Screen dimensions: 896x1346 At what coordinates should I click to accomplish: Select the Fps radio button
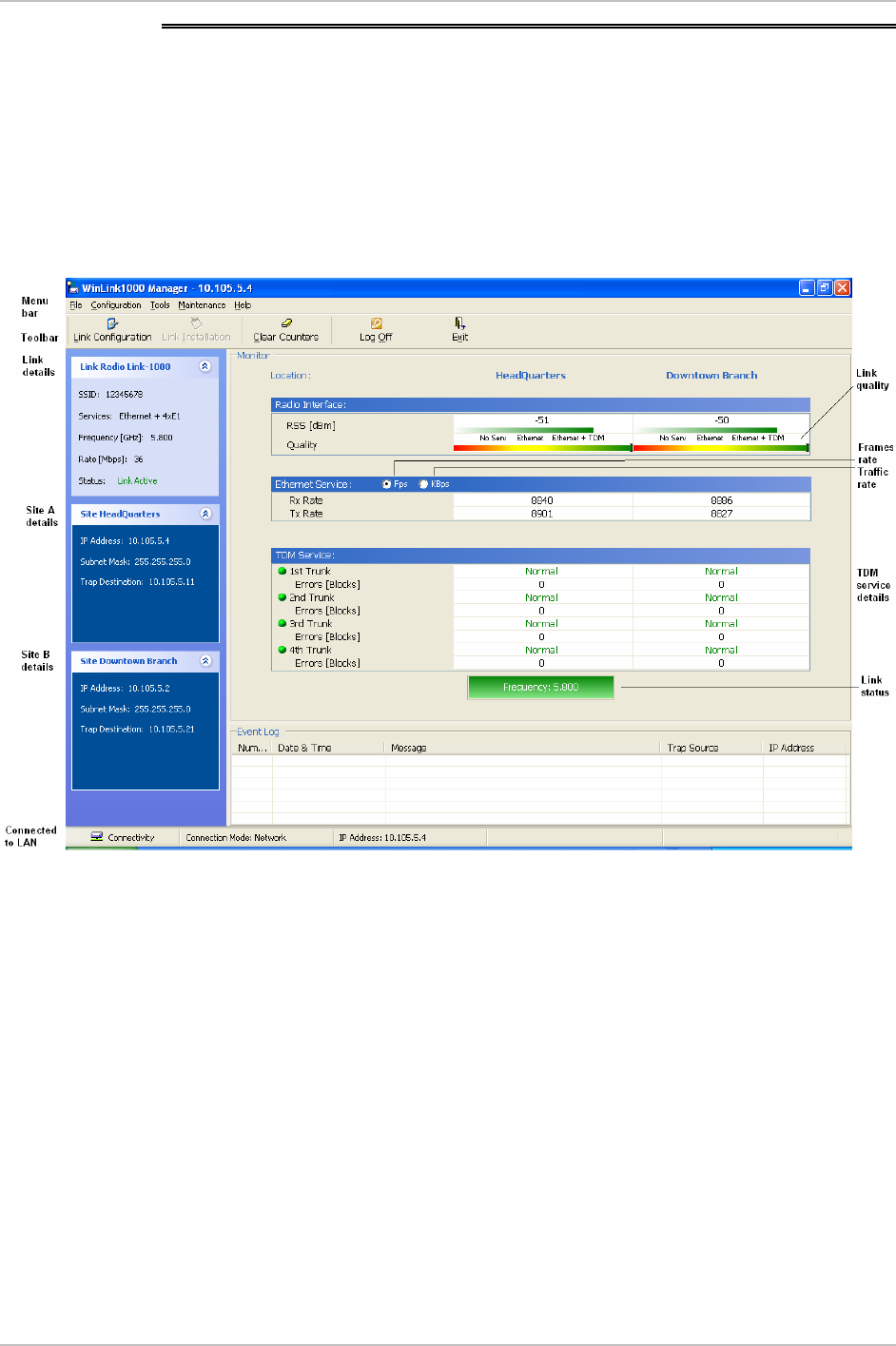coord(387,484)
